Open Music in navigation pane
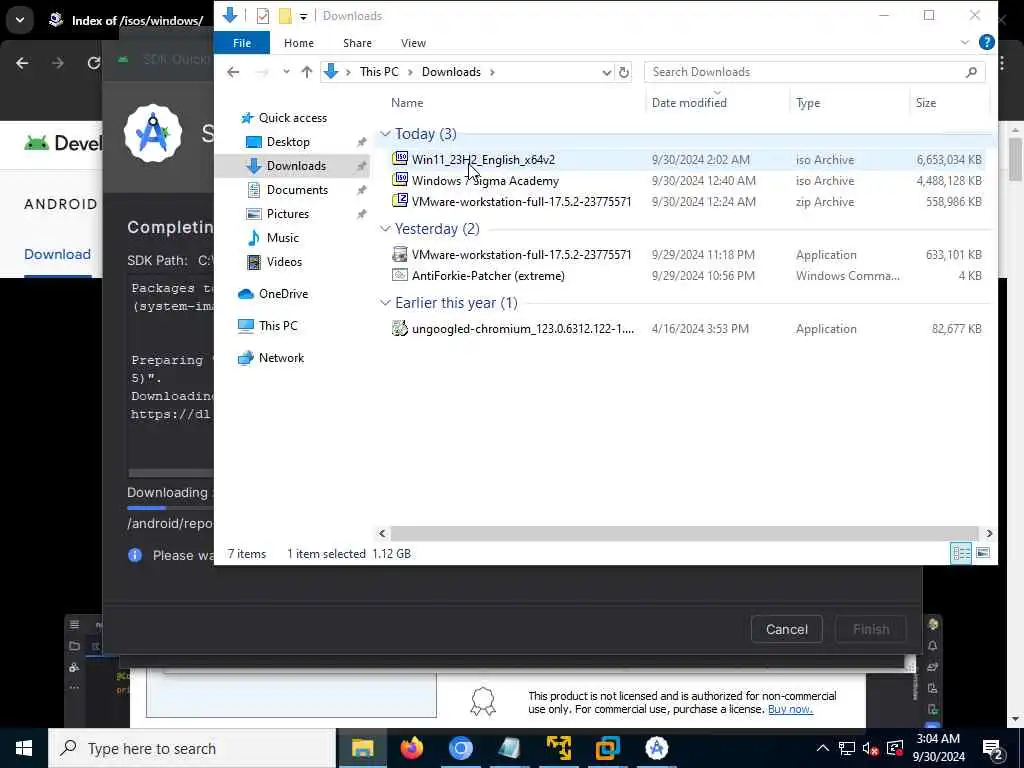The height and width of the screenshot is (768, 1024). [x=282, y=238]
